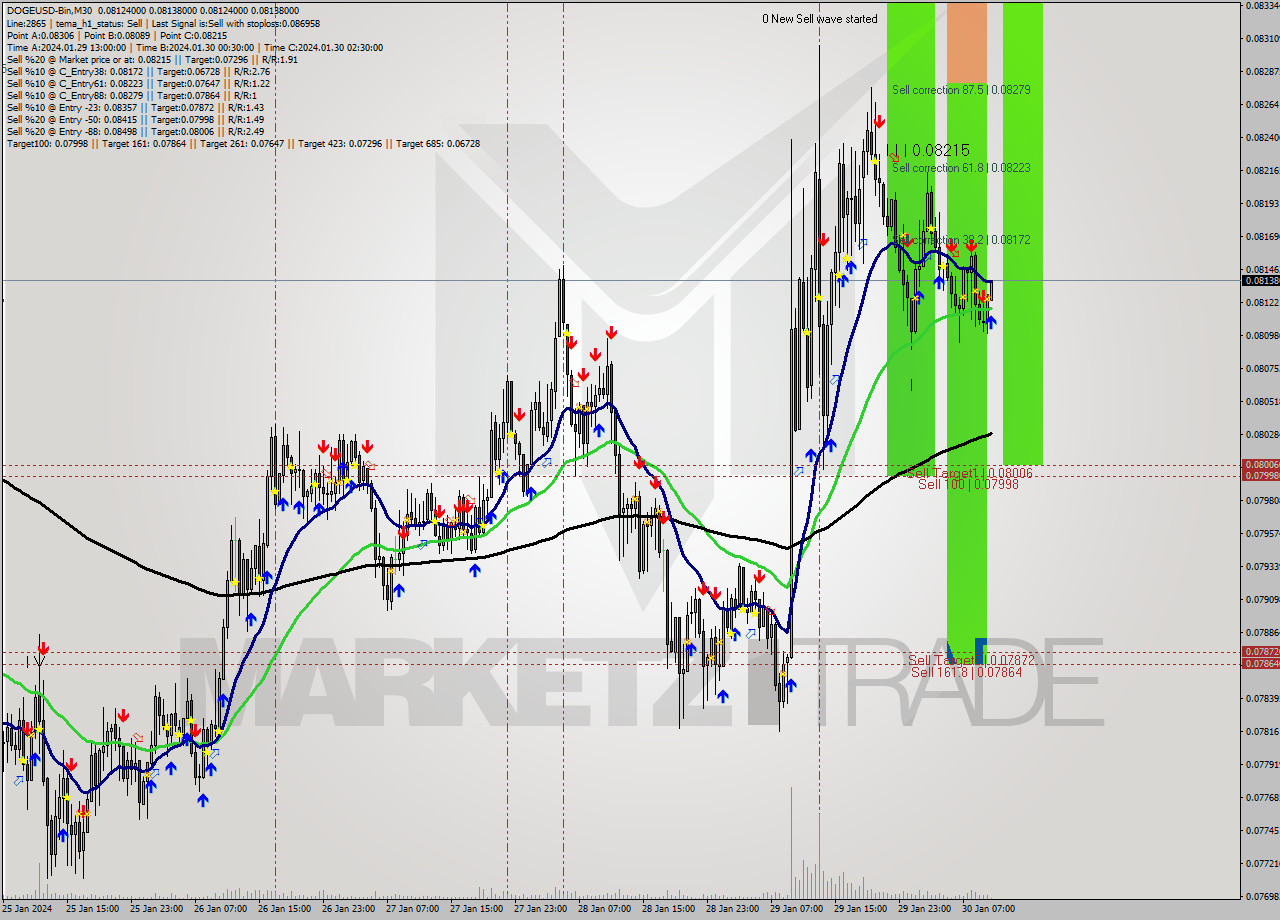Click the red 0.07864 price tag on axis
The height and width of the screenshot is (920, 1280).
1260,663
